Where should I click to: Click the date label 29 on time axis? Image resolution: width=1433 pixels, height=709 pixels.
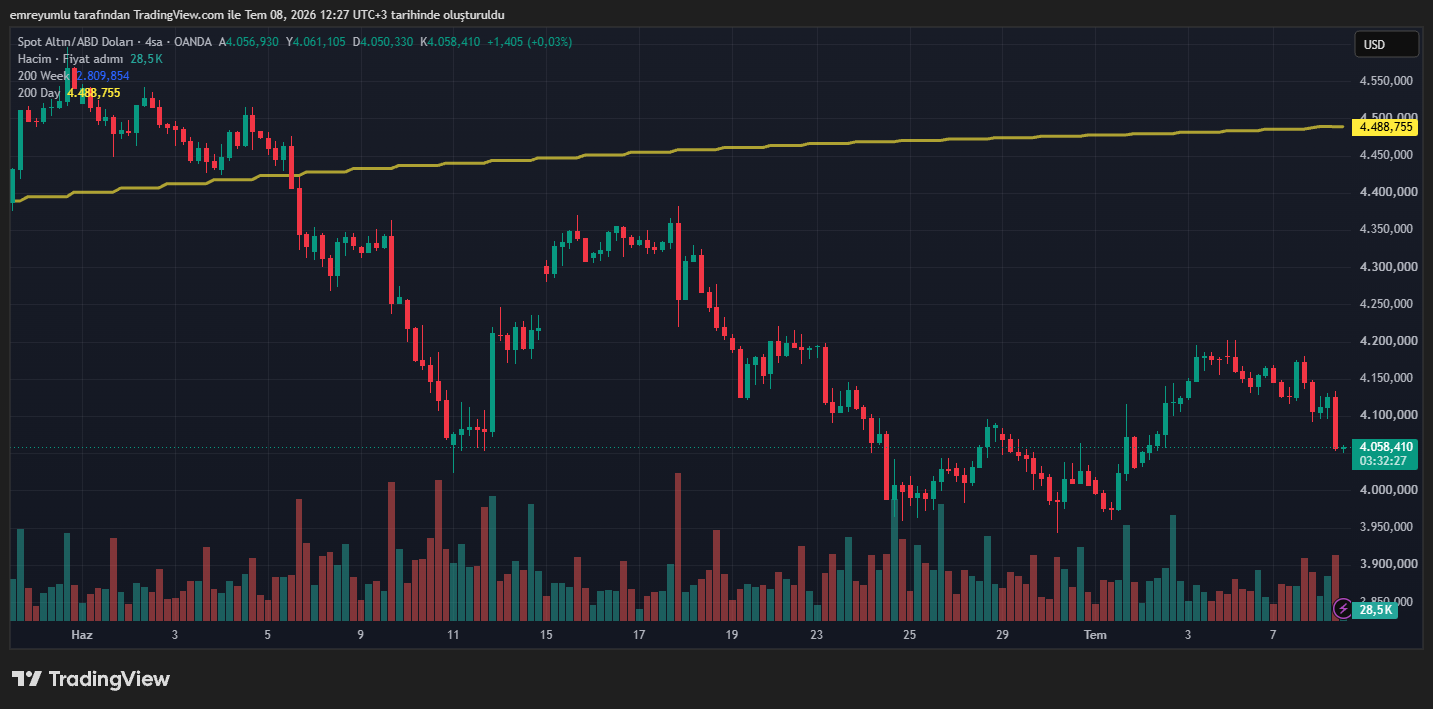tap(1002, 635)
